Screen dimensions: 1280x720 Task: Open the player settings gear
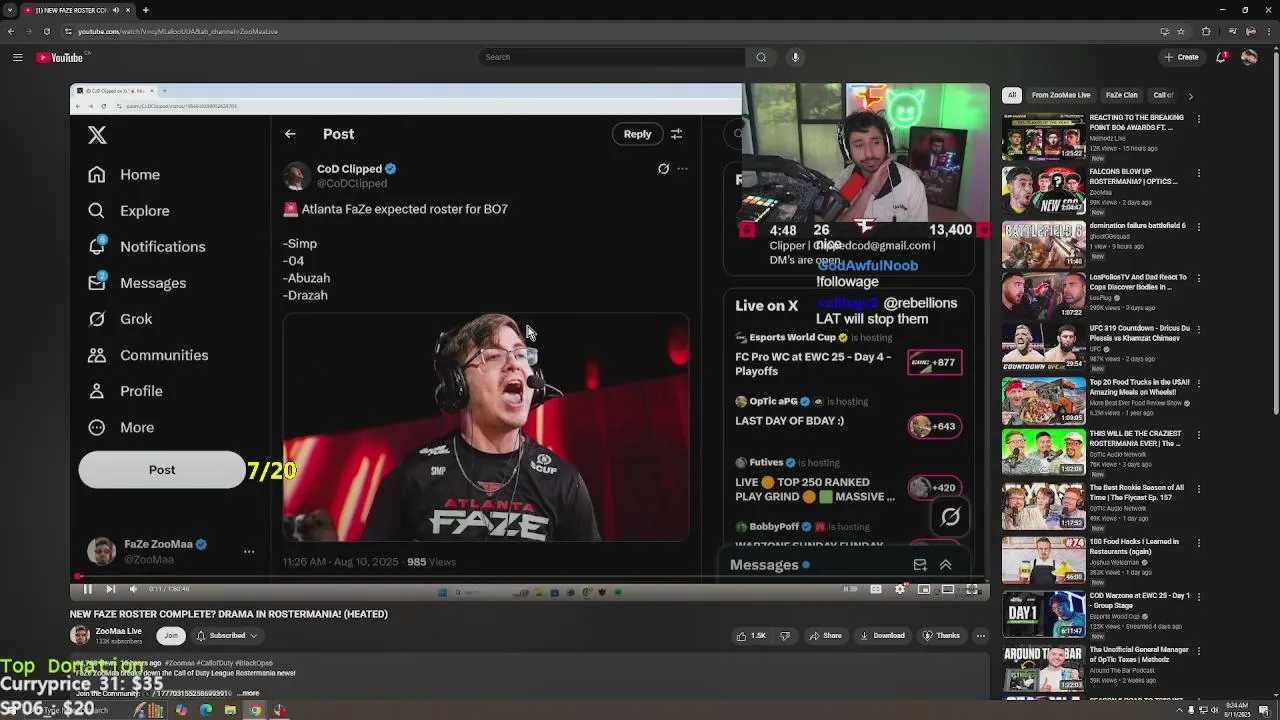coord(899,589)
